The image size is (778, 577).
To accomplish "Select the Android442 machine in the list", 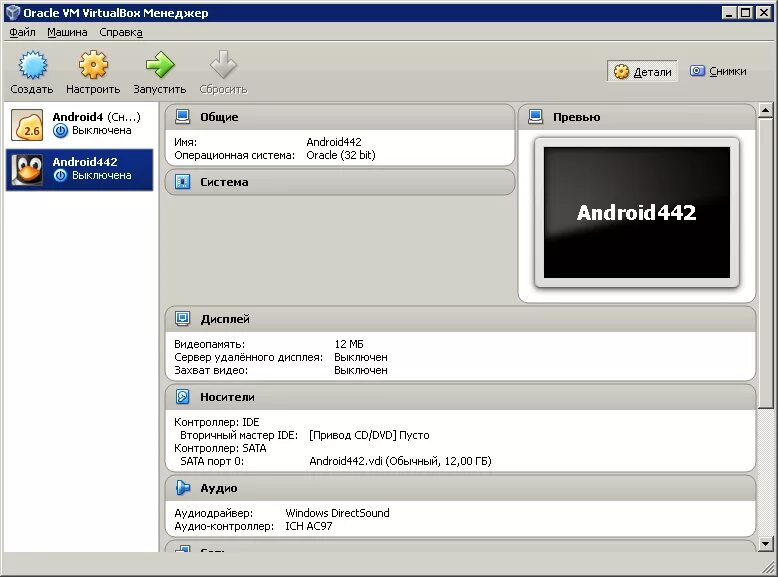I will (x=79, y=170).
